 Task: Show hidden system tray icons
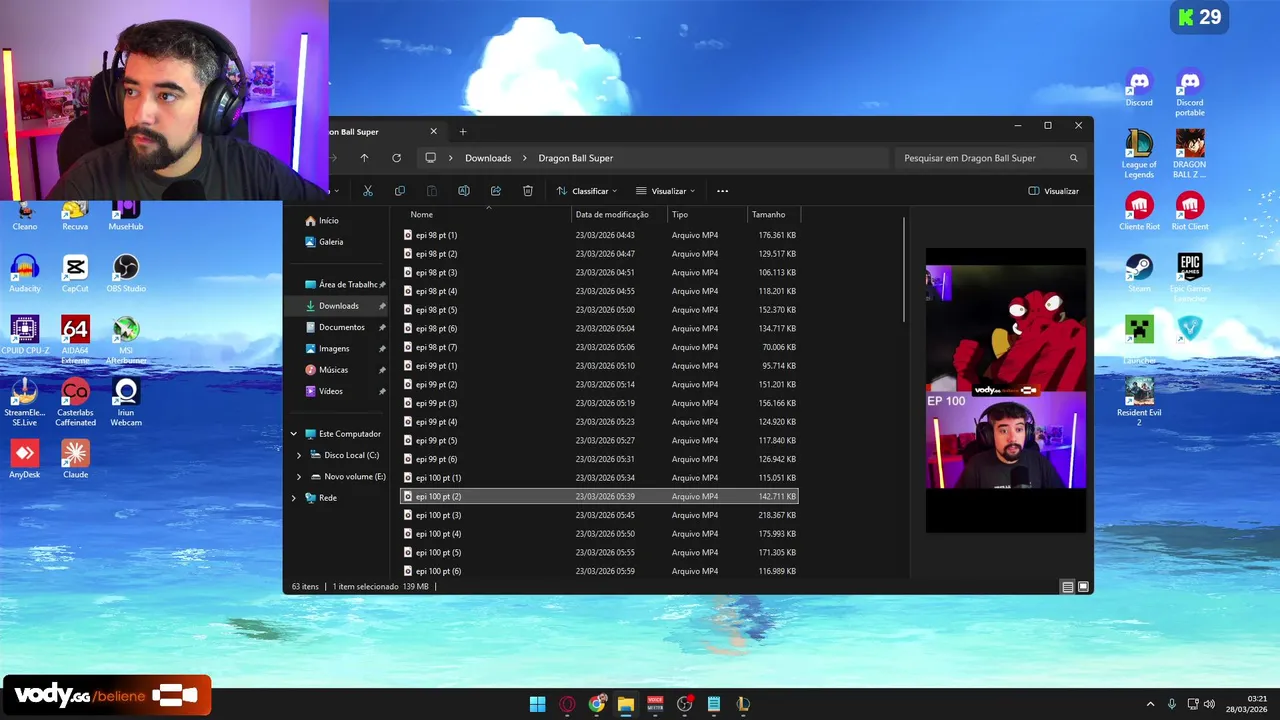click(x=1150, y=704)
